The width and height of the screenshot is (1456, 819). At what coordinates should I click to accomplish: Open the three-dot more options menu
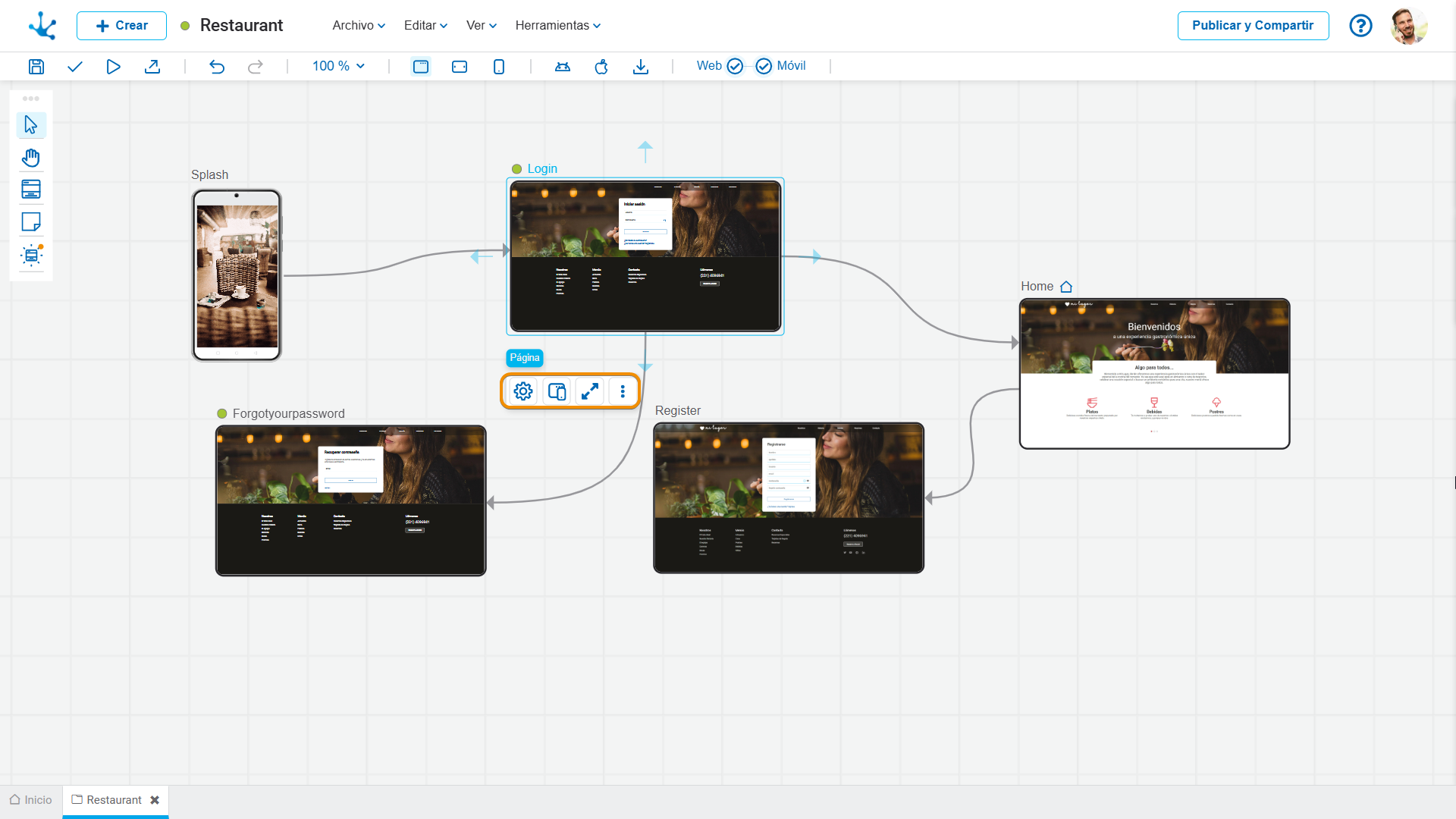(x=623, y=391)
